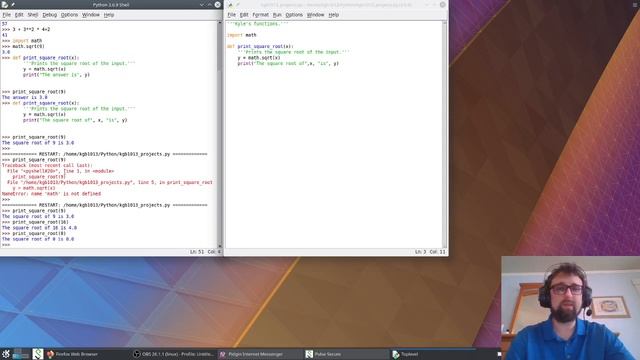Click the 'y = math.sqrt(x)' line in editor
The image size is (640, 360).
[259, 58]
